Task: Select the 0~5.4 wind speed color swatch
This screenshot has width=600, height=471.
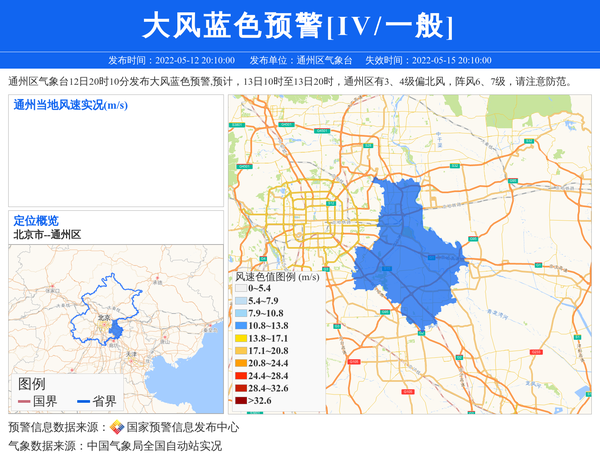Action: pos(241,288)
